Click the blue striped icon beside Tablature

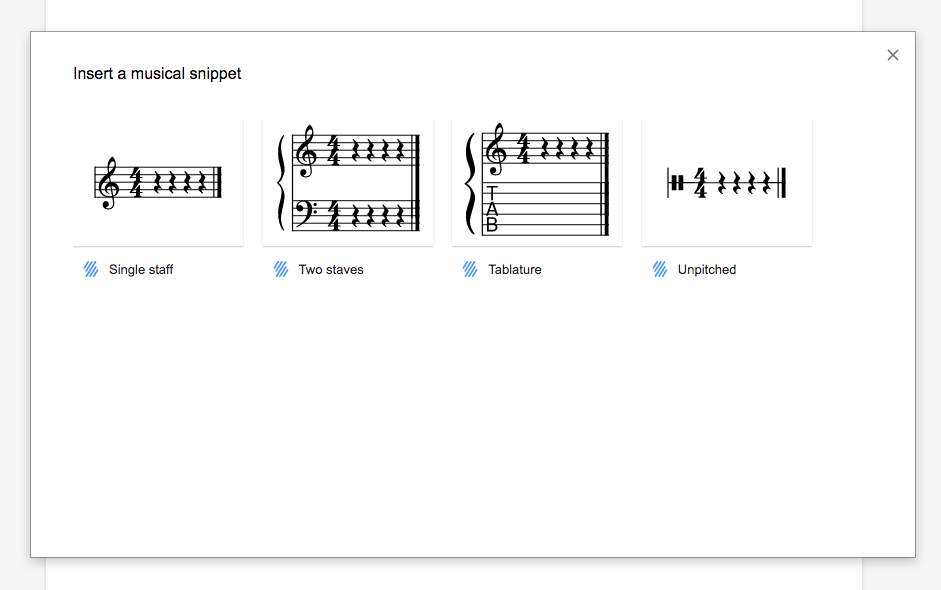(470, 269)
